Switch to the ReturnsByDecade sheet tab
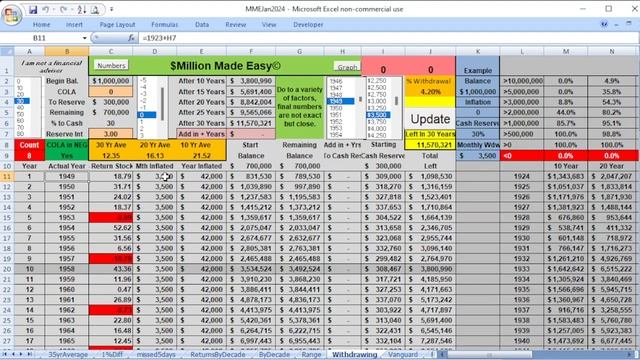The image size is (640, 360). [218, 354]
